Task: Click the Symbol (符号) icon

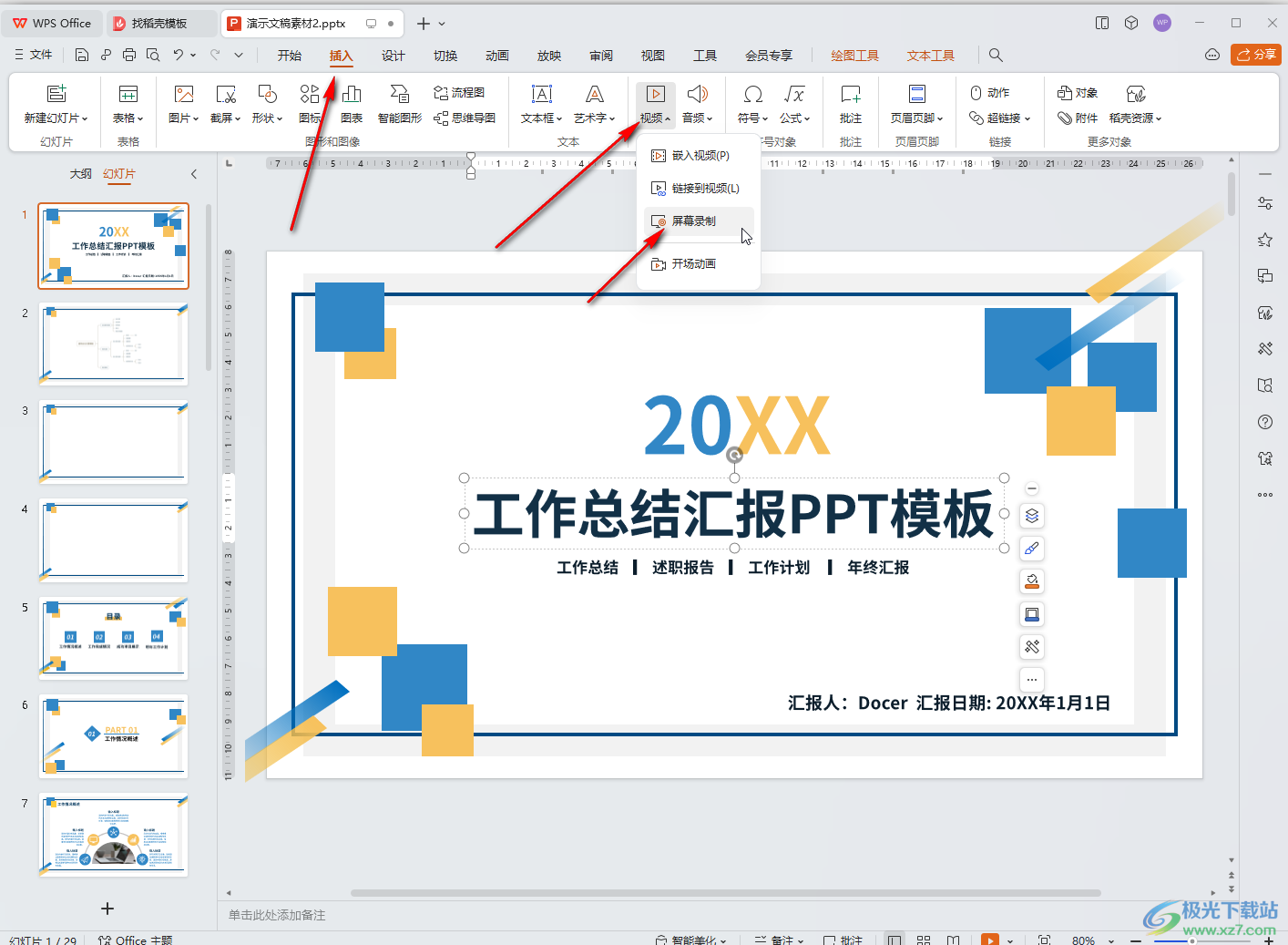Action: (753, 94)
